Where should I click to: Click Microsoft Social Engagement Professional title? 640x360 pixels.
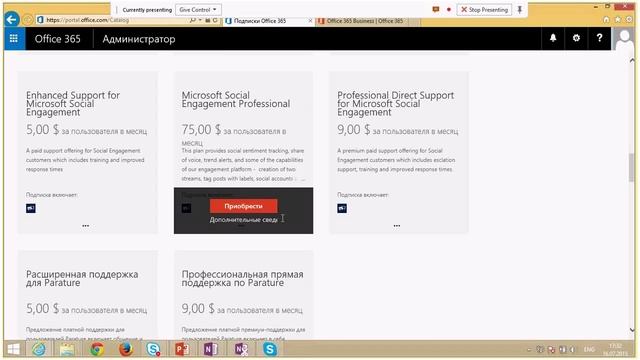pos(236,100)
